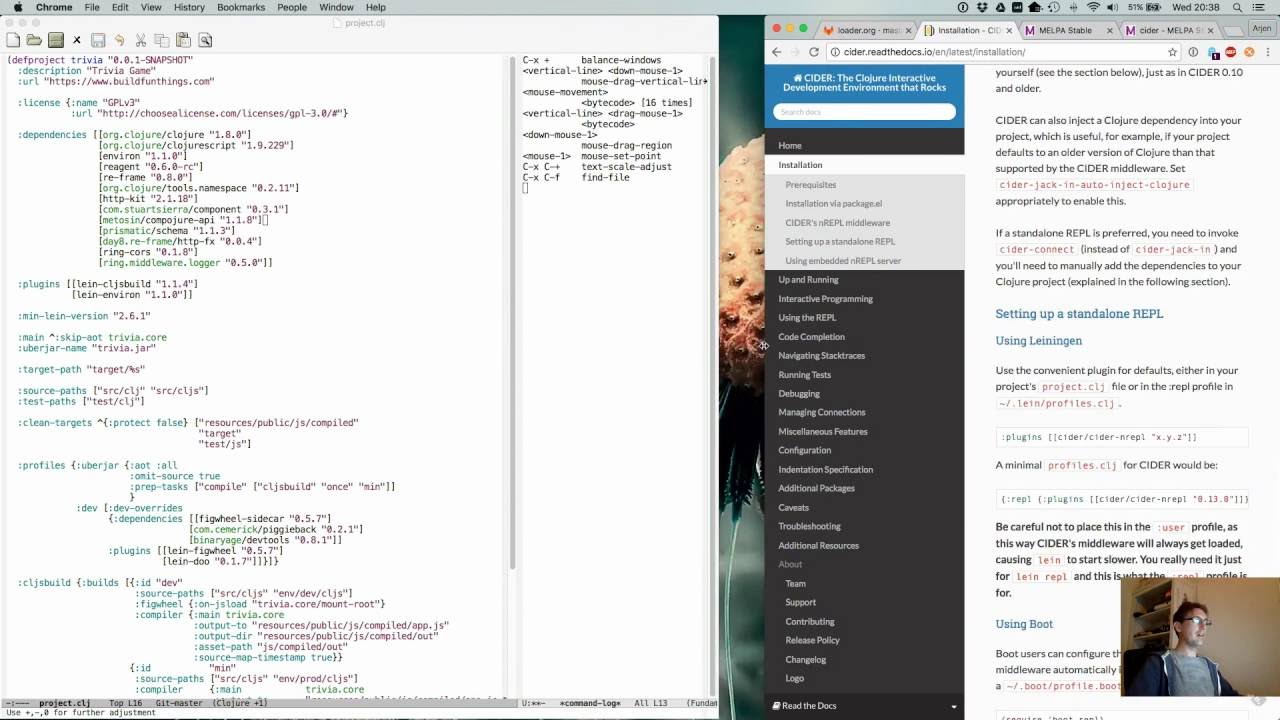
Task: Open Spotlight search in the menu bar
Action: click(x=1238, y=7)
